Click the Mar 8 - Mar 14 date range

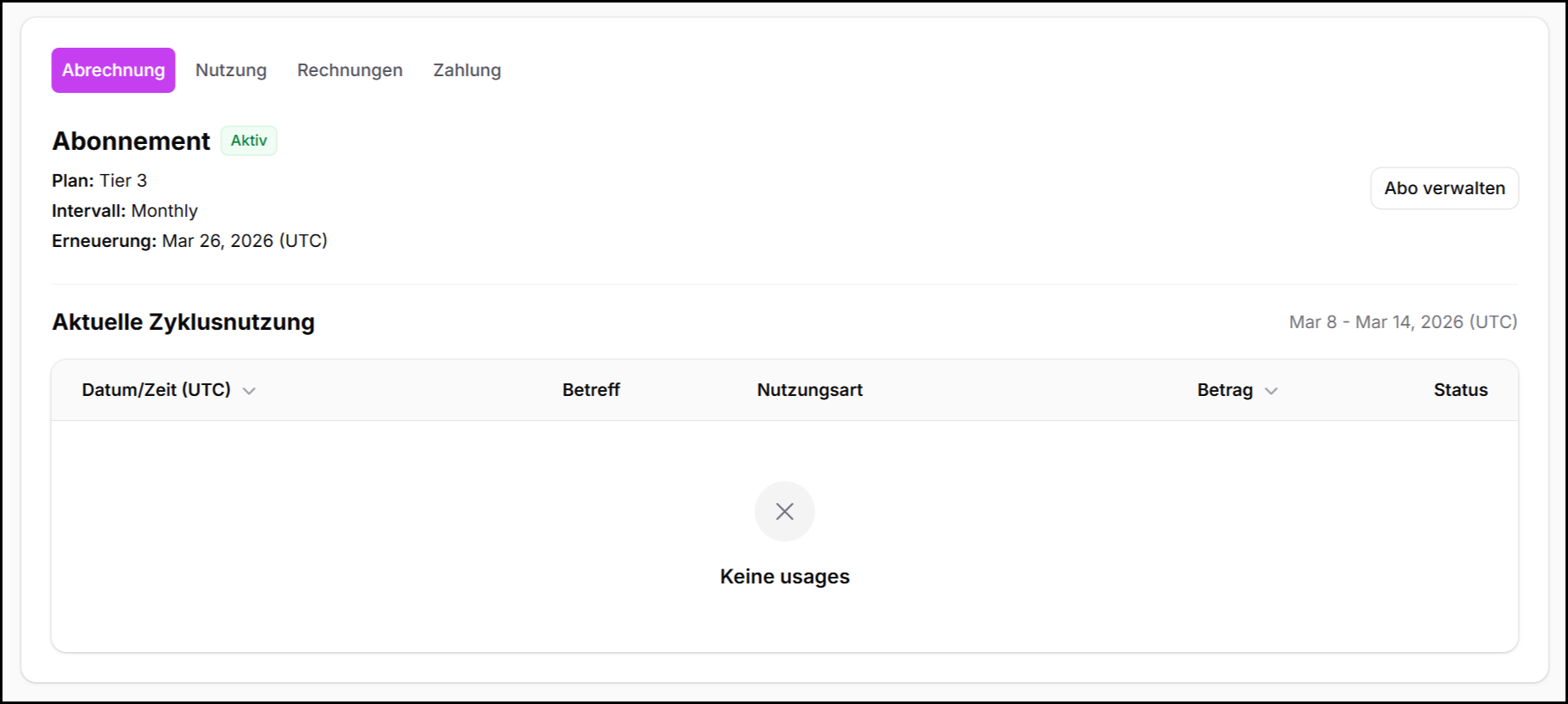(1403, 322)
